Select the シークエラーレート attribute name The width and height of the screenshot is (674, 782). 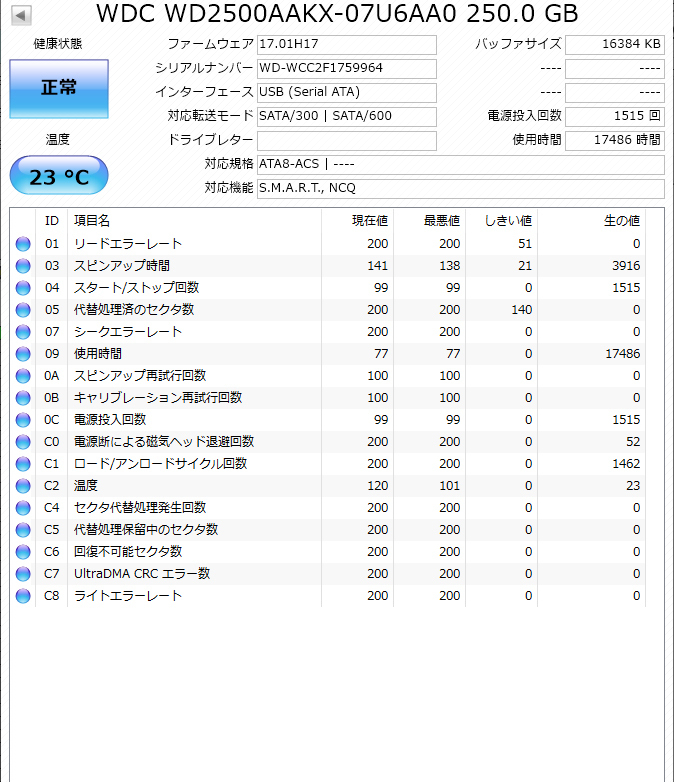(x=128, y=332)
